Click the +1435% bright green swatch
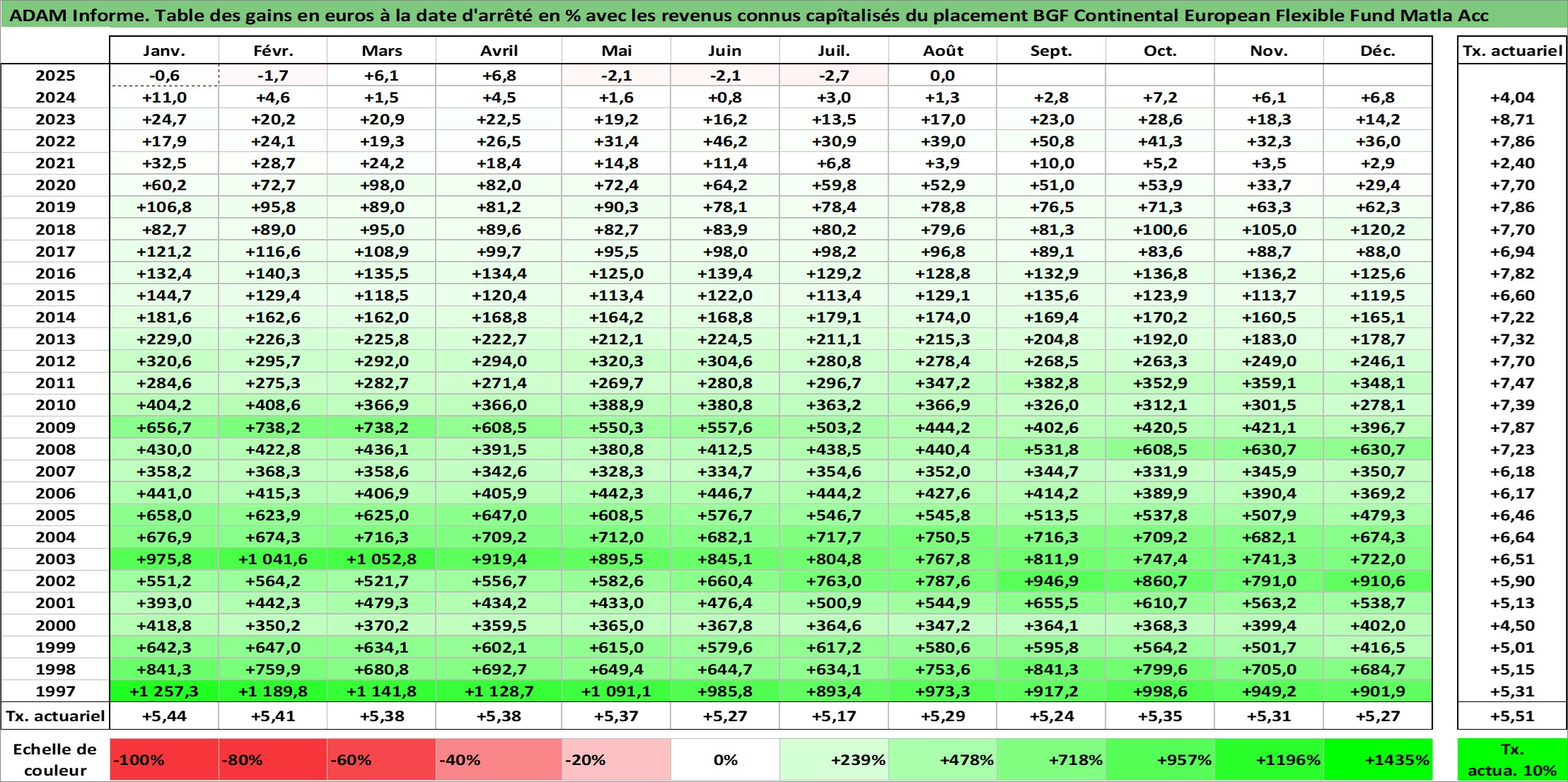 point(1378,760)
